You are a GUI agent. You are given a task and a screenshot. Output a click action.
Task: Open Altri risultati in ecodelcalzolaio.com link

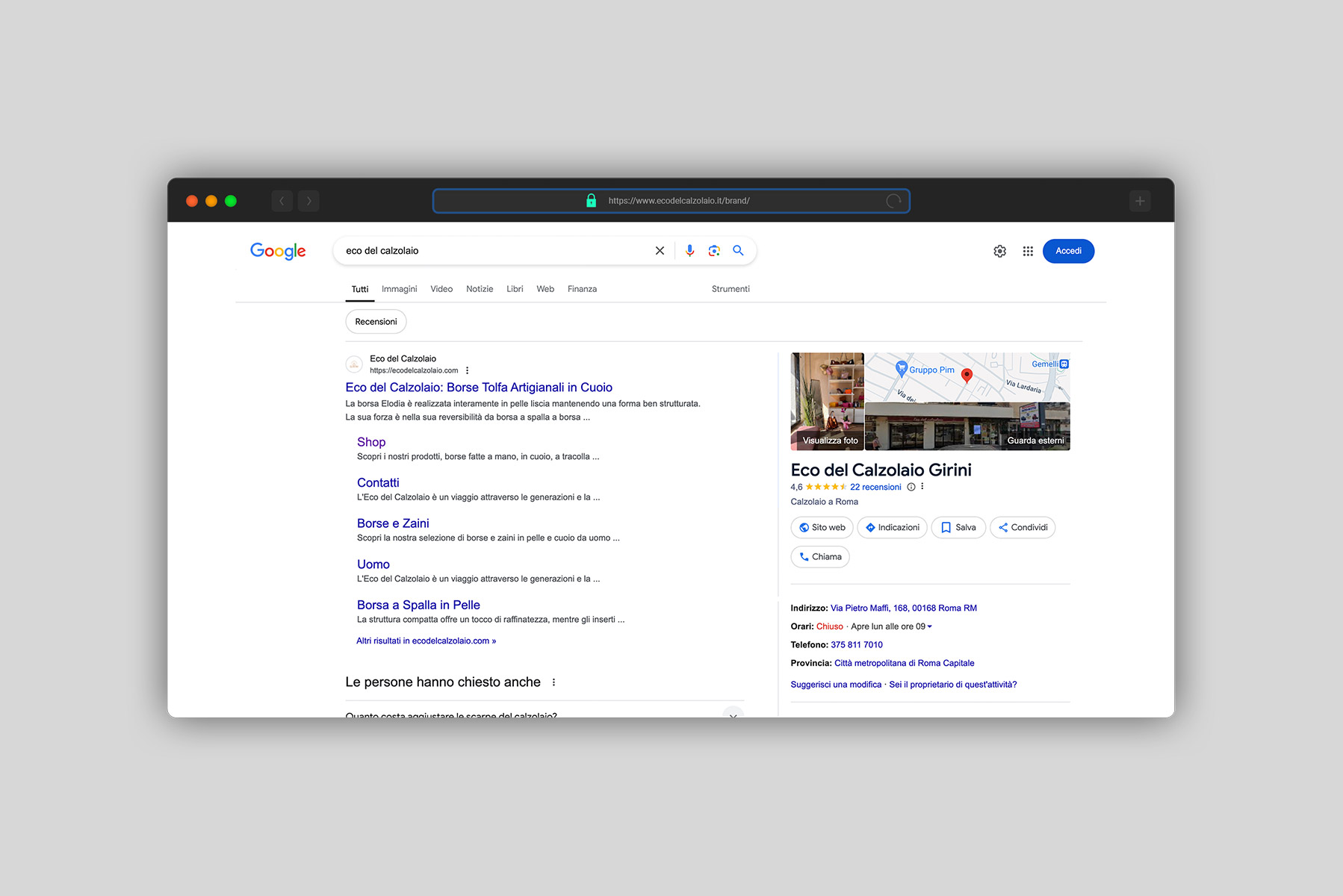tap(426, 641)
